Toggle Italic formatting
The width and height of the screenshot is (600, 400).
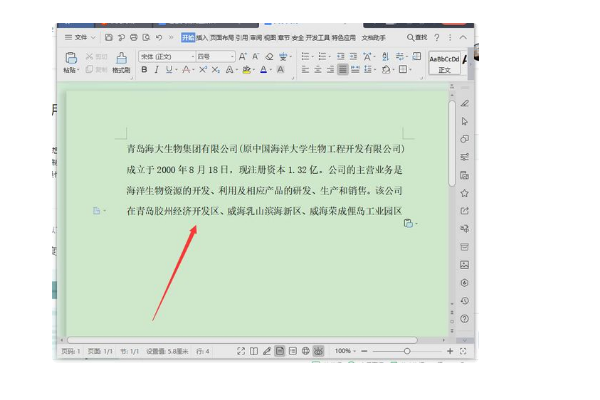157,69
